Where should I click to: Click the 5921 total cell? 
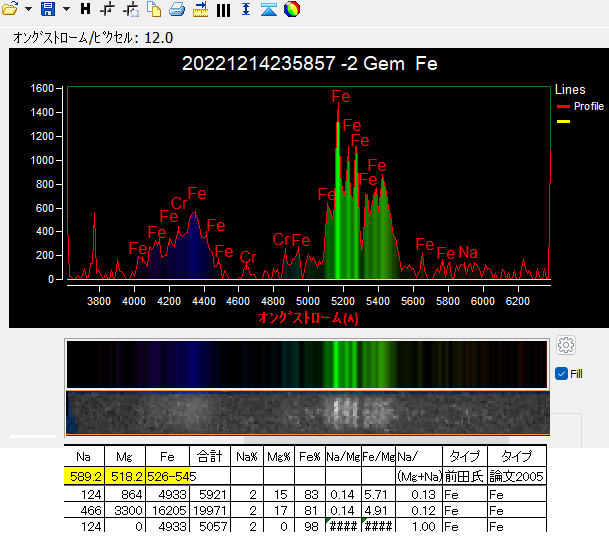210,494
